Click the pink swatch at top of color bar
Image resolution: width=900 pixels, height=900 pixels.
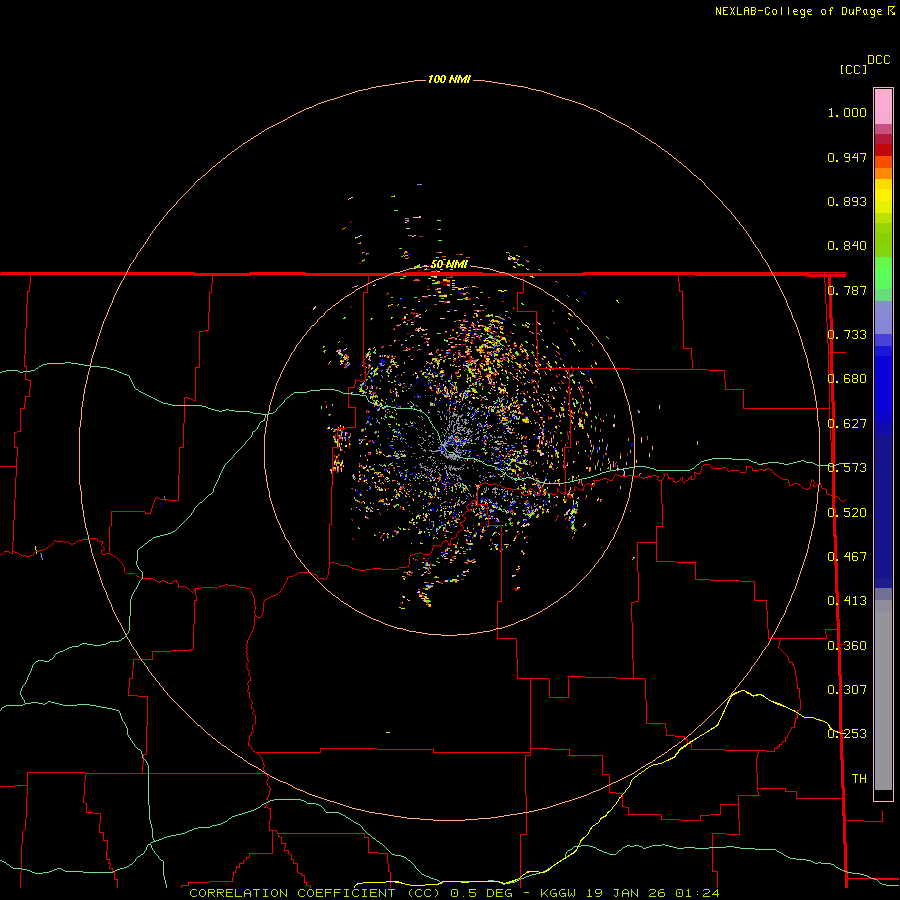pyautogui.click(x=883, y=107)
